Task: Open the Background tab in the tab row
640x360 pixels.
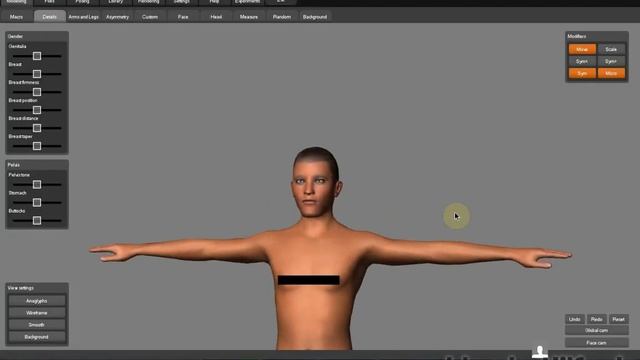Action: (x=315, y=17)
